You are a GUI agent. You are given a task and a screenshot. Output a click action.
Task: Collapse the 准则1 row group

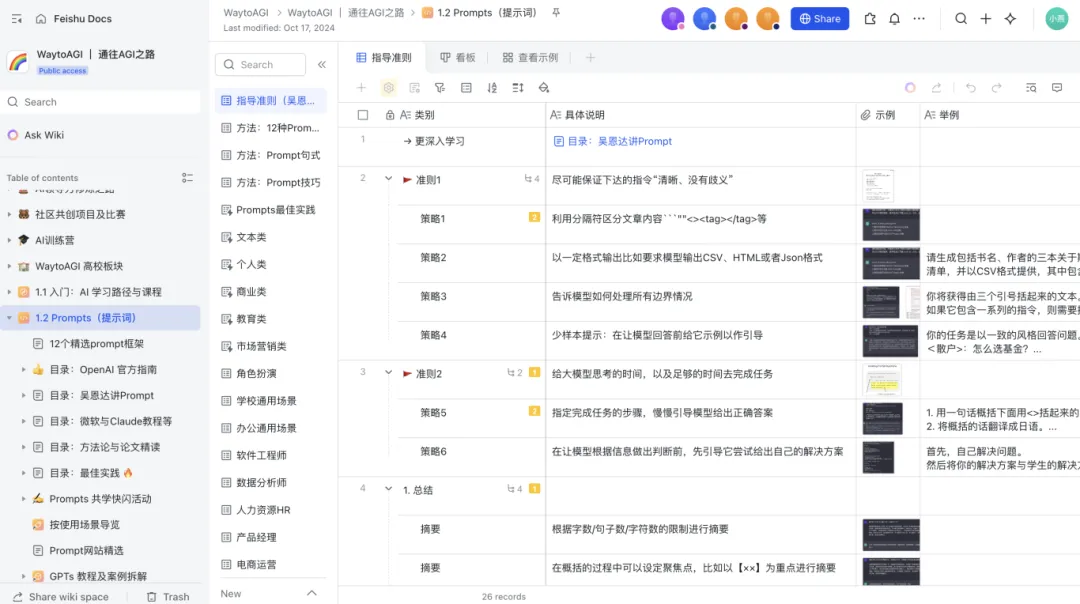pos(388,179)
